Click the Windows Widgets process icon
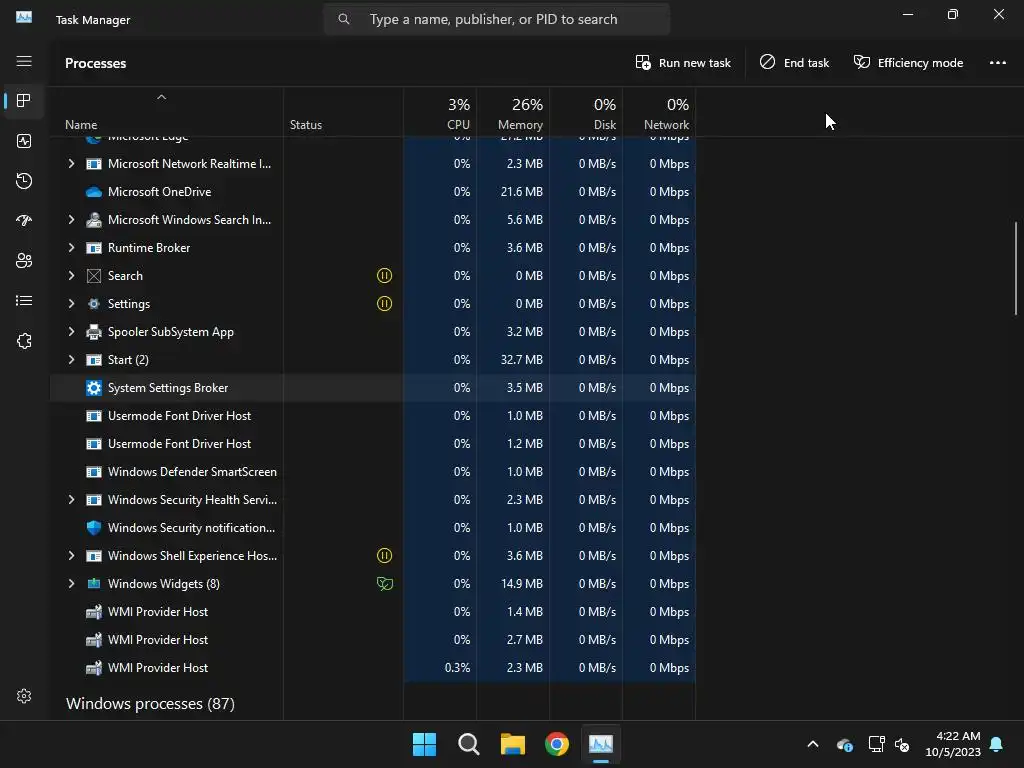 click(x=94, y=584)
